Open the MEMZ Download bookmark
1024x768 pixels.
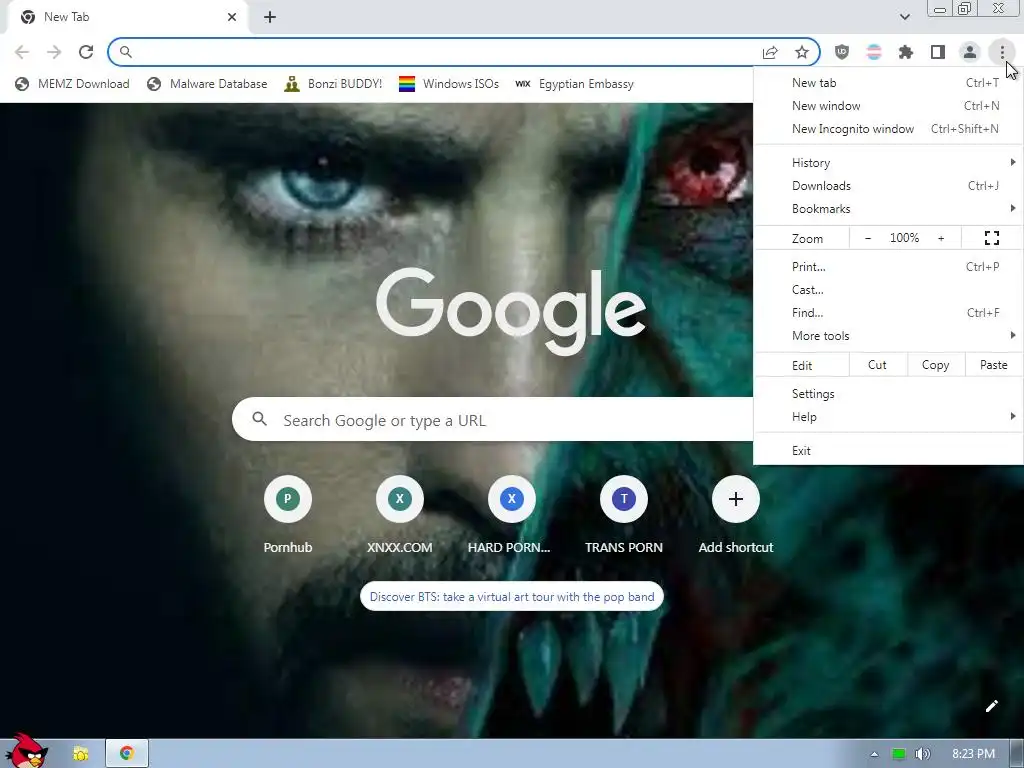[72, 84]
